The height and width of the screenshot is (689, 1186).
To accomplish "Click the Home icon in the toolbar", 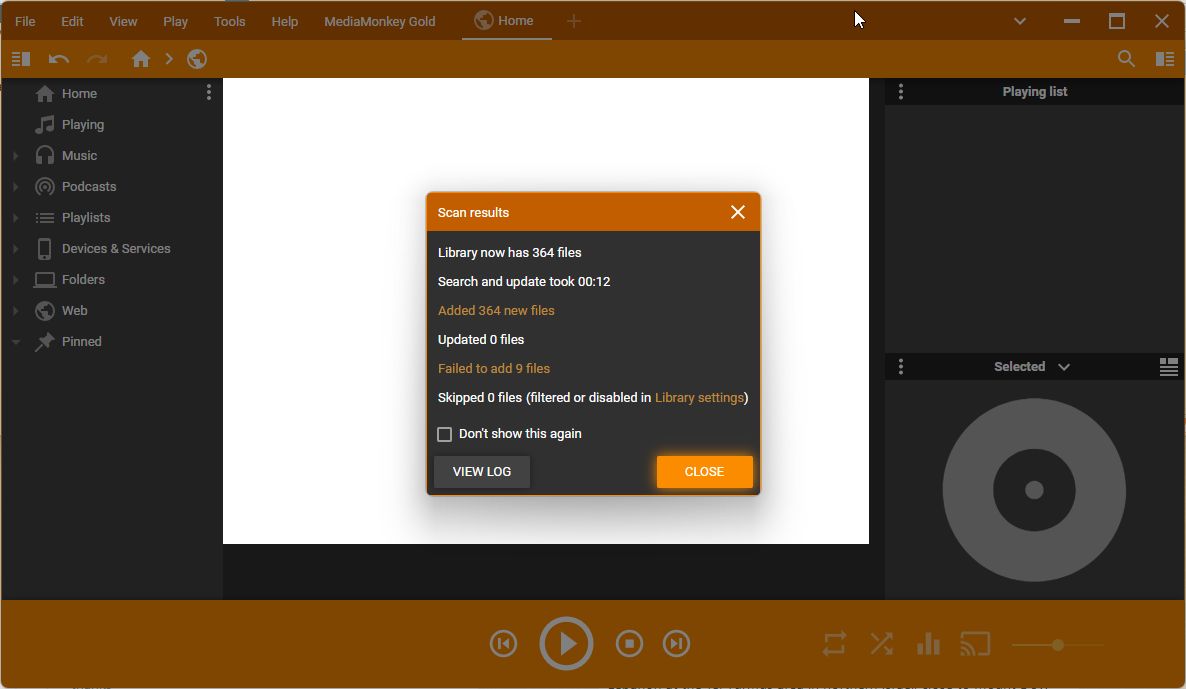I will (x=141, y=59).
